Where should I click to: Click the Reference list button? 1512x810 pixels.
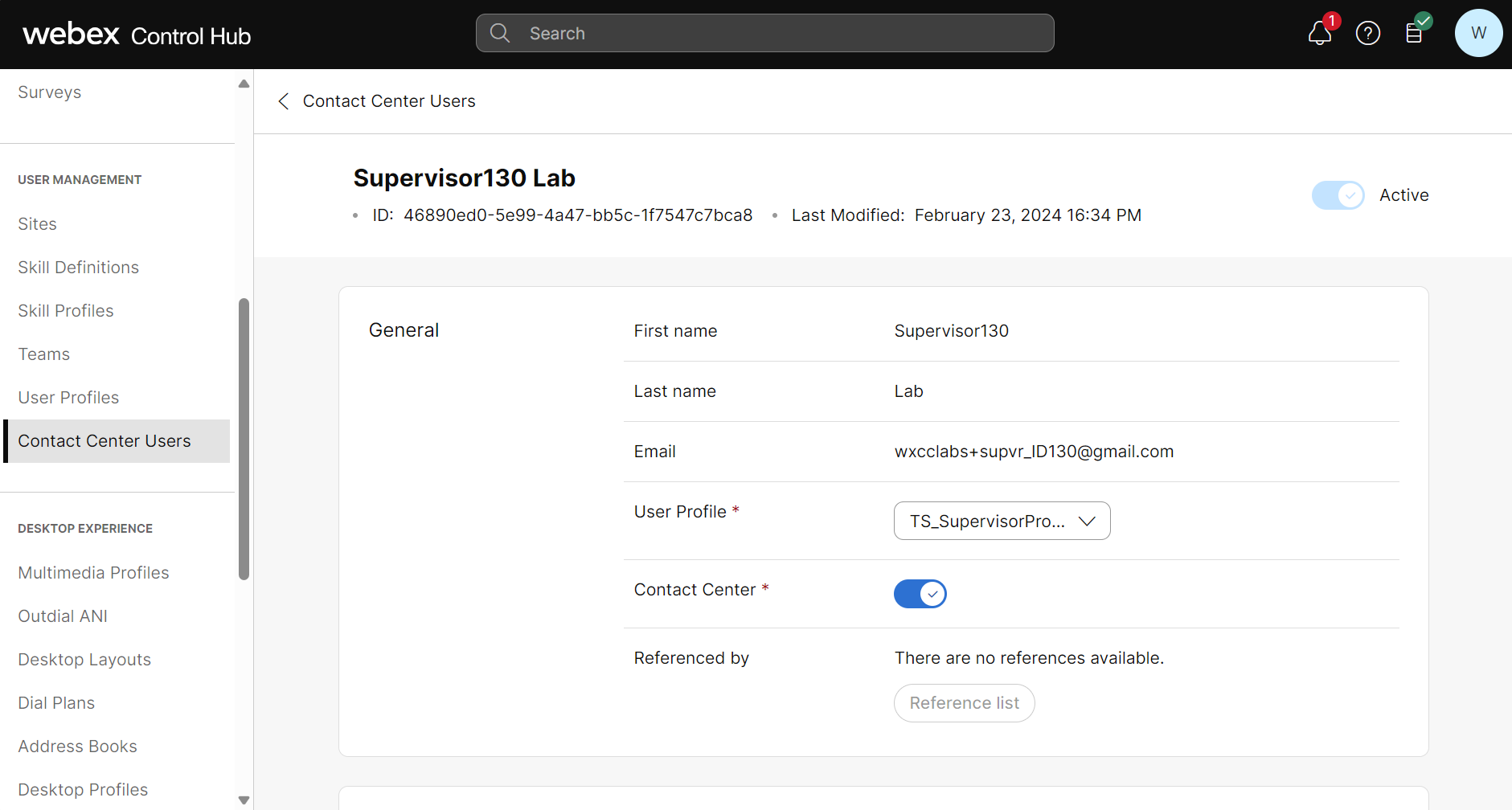pos(965,703)
